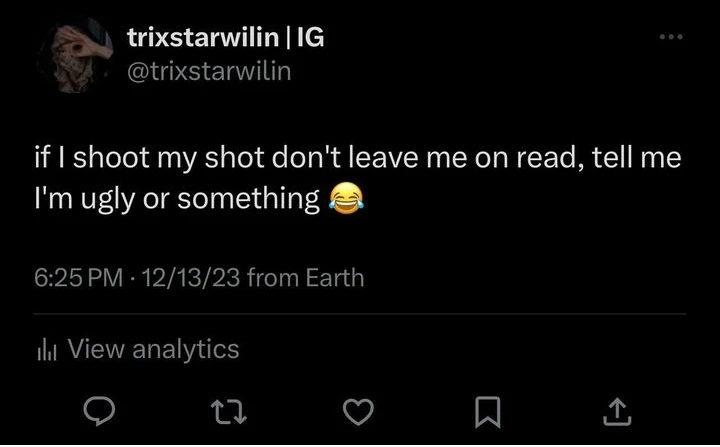Click the 6:25 PM timestamp

(x=78, y=276)
